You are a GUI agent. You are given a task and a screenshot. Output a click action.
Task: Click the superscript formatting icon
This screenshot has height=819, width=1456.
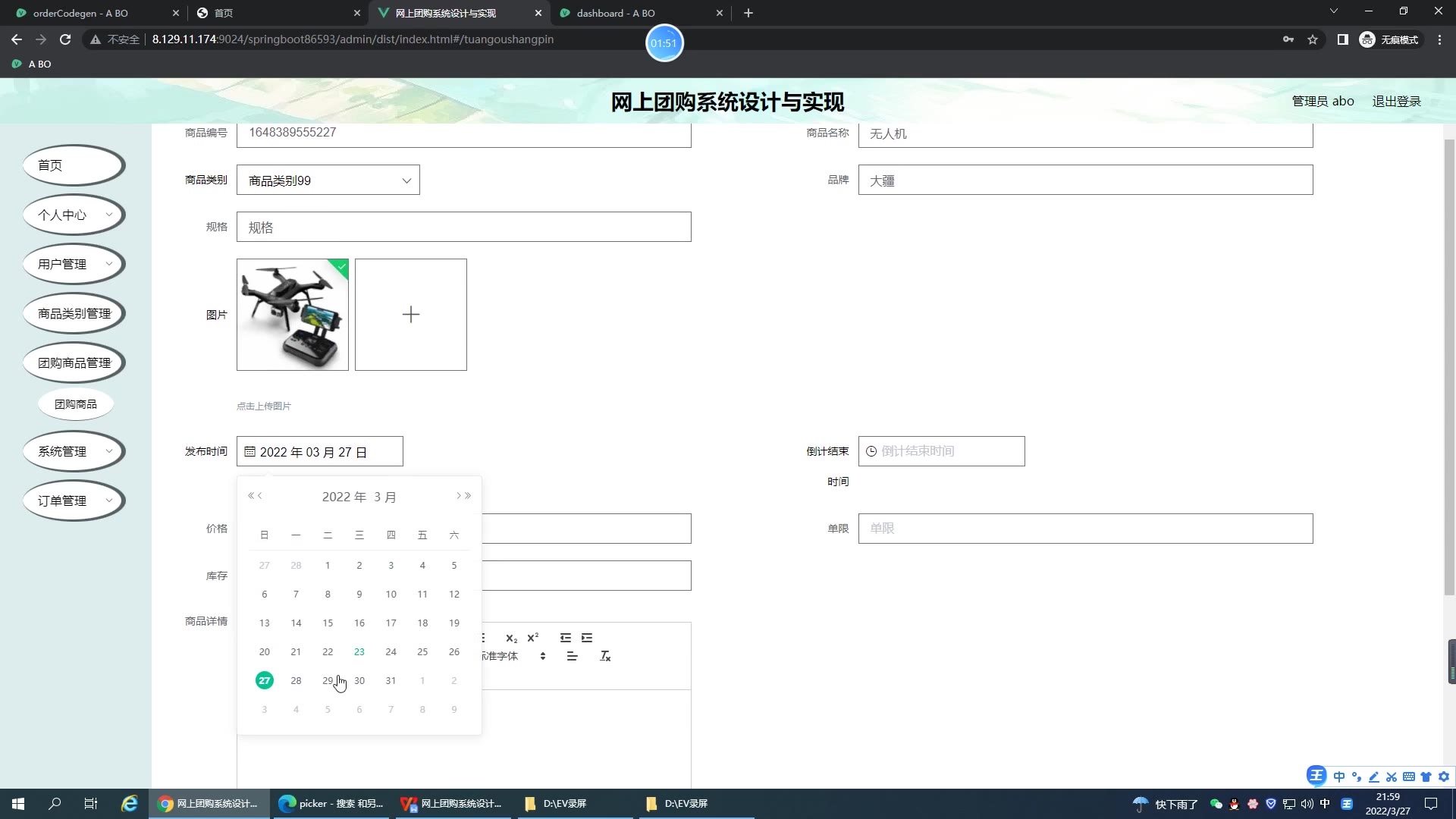532,638
